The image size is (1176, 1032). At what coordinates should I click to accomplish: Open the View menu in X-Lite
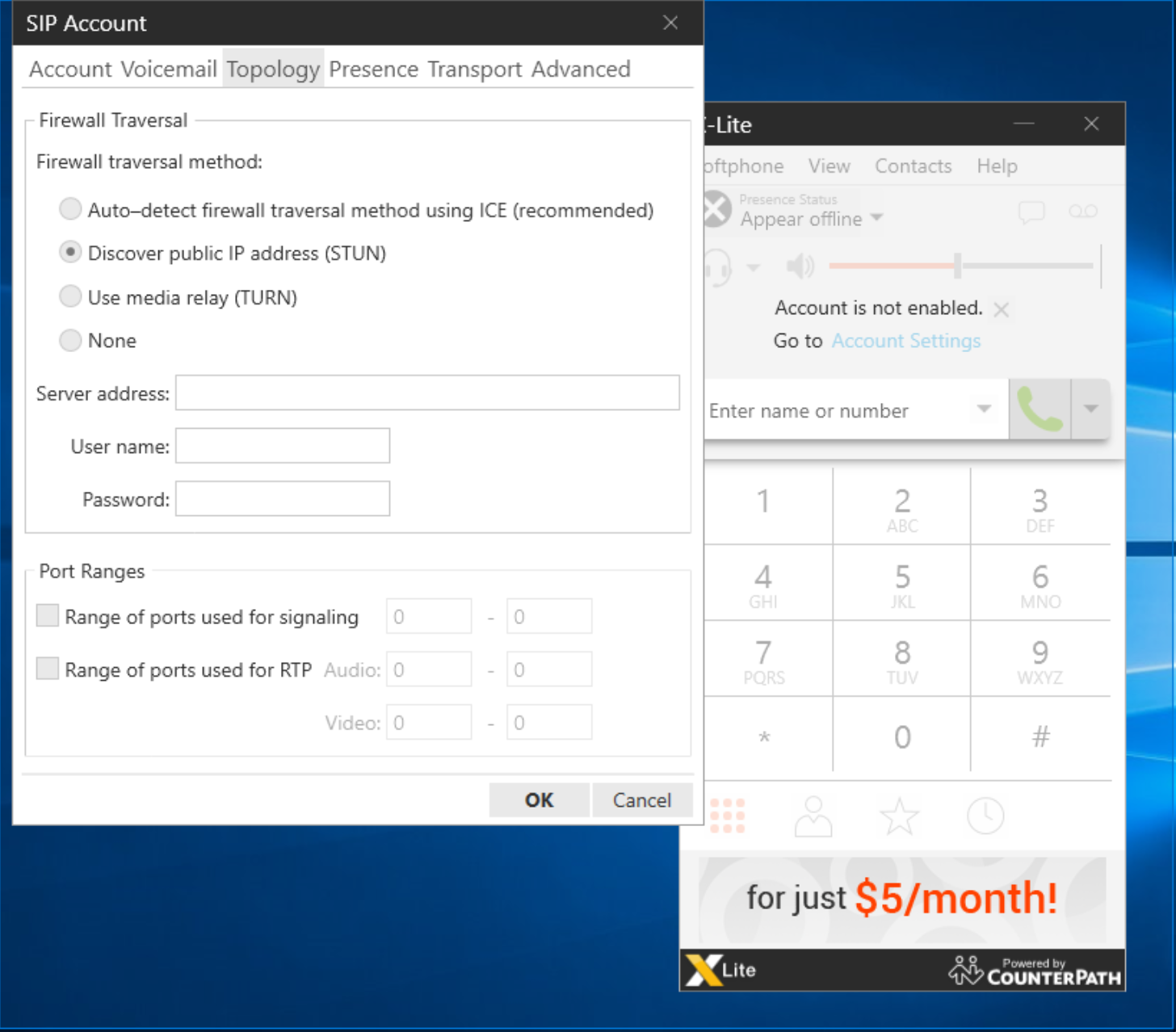tap(829, 166)
